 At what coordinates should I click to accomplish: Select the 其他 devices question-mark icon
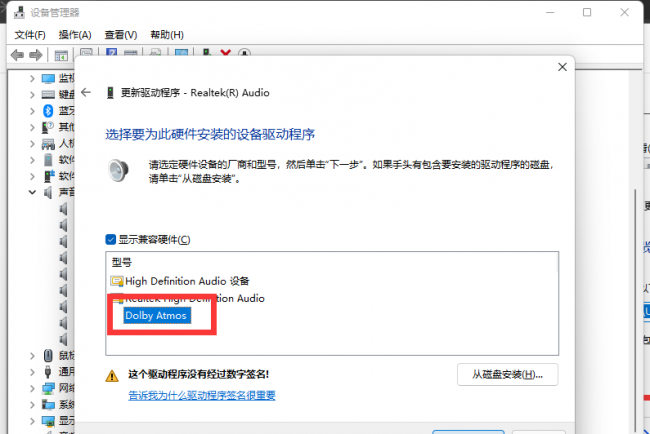(x=48, y=127)
